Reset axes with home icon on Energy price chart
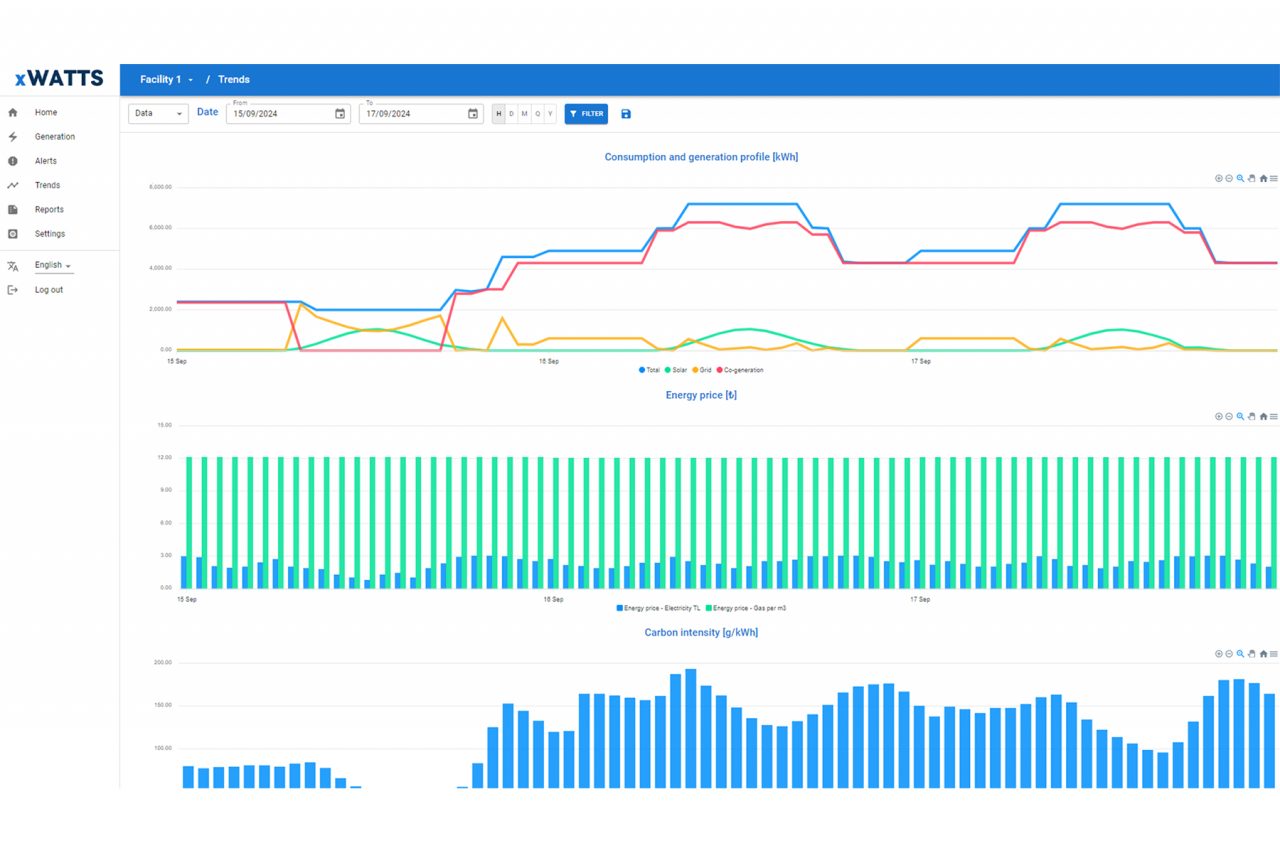The height and width of the screenshot is (853, 1280). click(1263, 416)
